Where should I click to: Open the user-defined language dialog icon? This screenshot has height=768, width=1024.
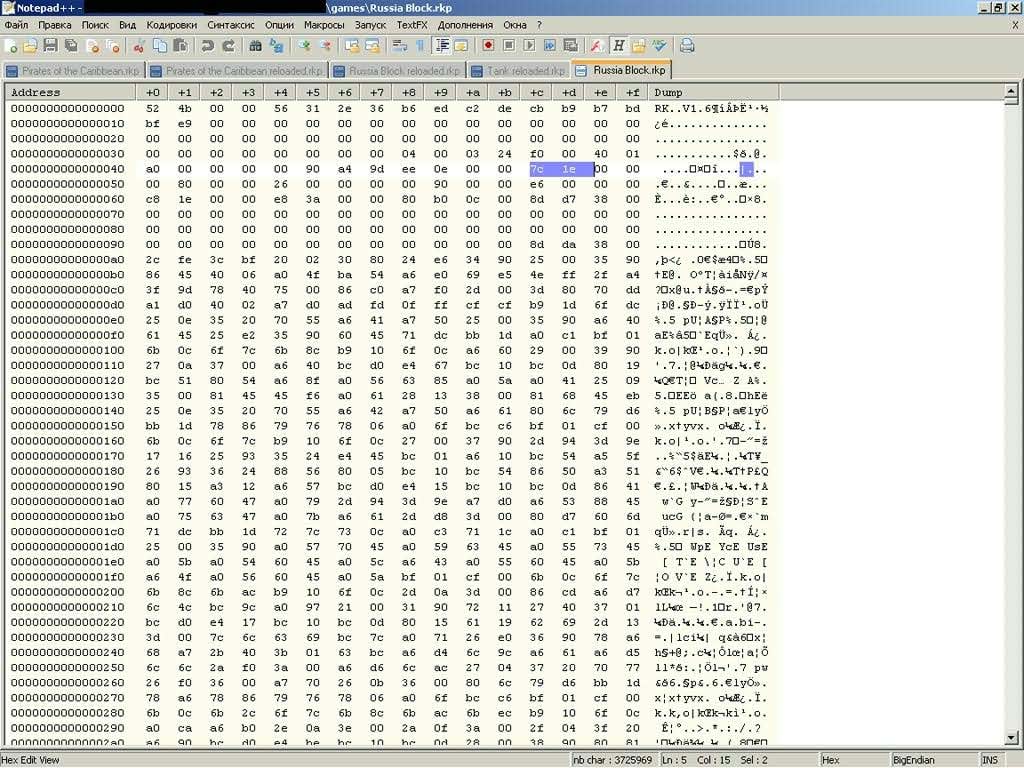pyautogui.click(x=461, y=46)
